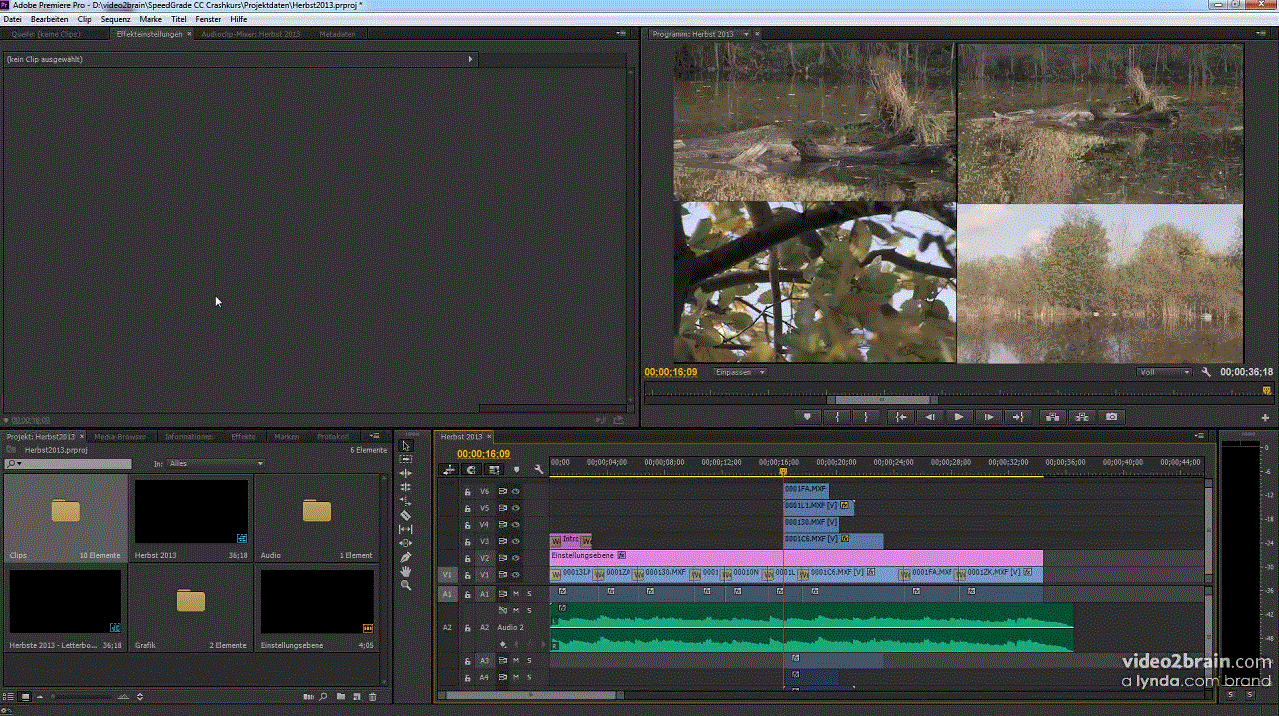
Task: Open the sort icons control in Project panel
Action: (x=140, y=696)
